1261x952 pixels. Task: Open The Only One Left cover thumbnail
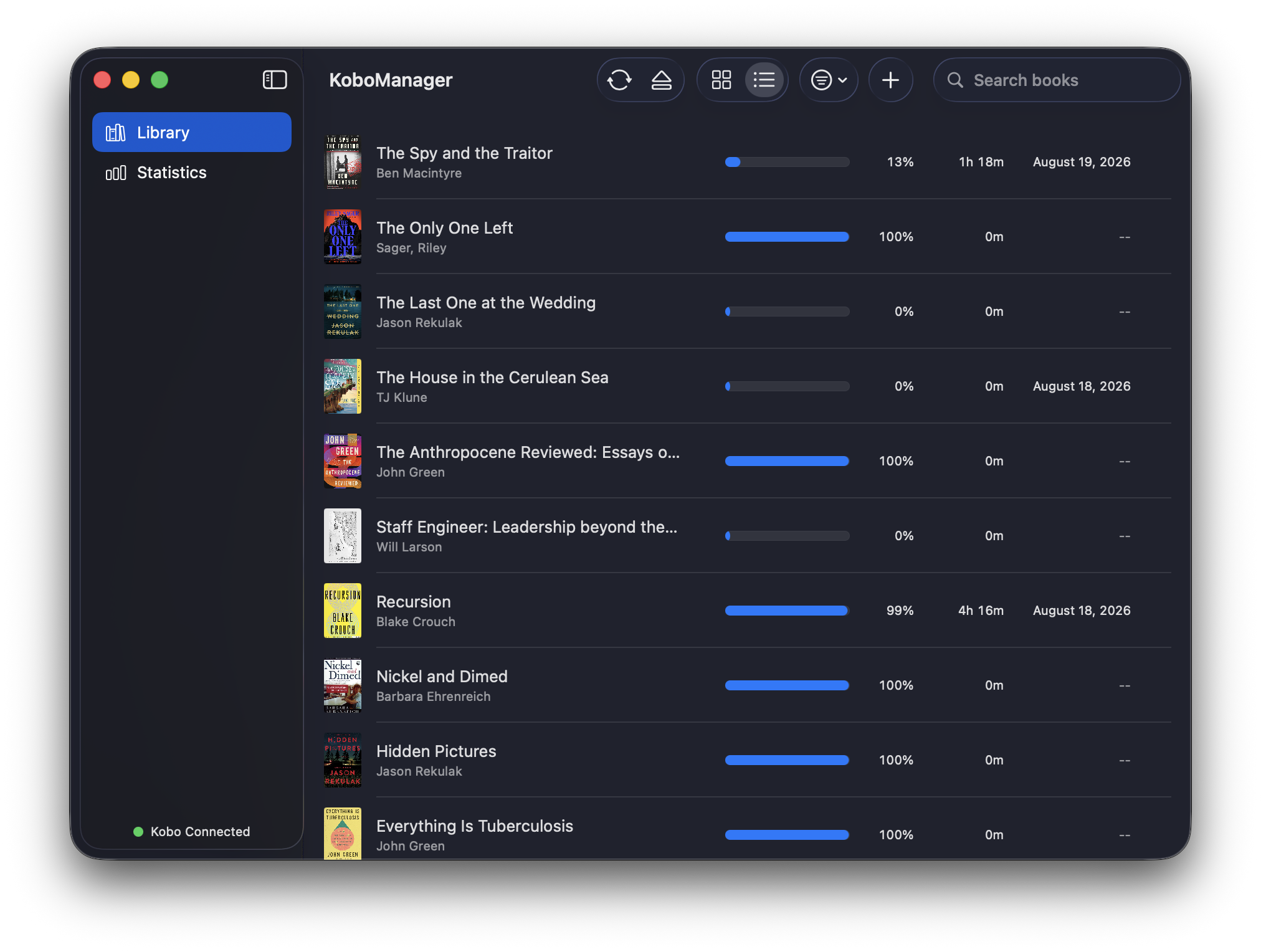(x=343, y=237)
